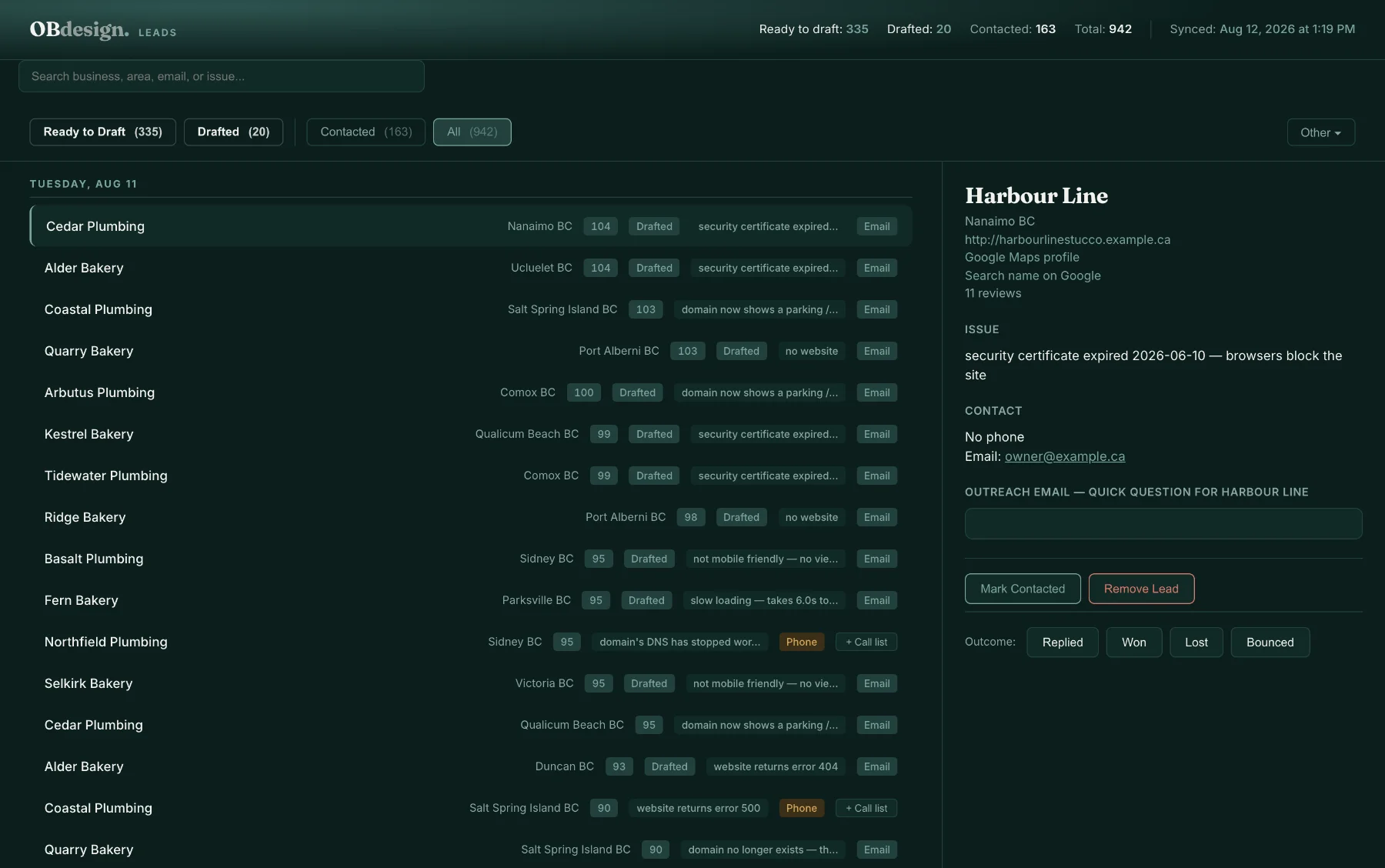Click 'no website' tag on Quarry Bakery
Screen dimensions: 1385x868
(811, 351)
